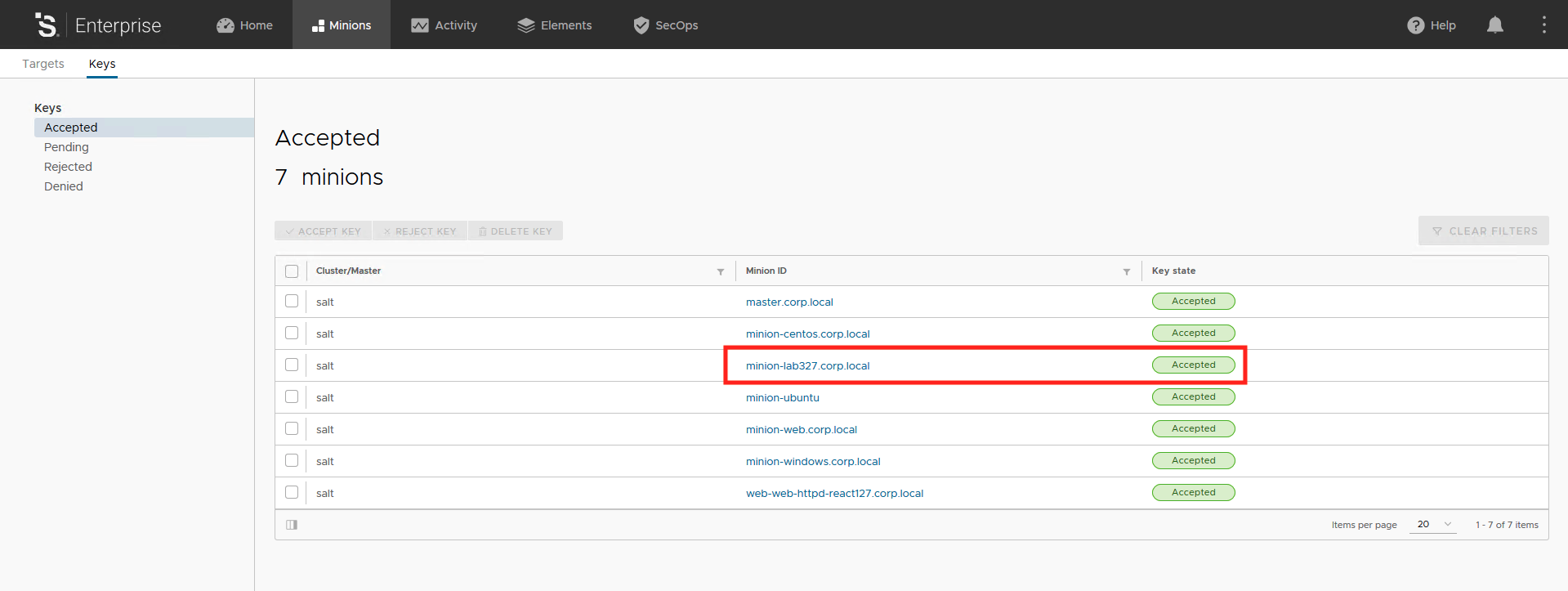
Task: Open the Elements section
Action: (x=554, y=25)
